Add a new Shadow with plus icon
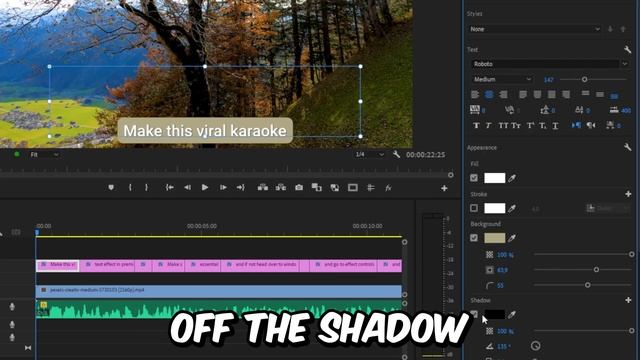This screenshot has height=360, width=640. point(628,300)
